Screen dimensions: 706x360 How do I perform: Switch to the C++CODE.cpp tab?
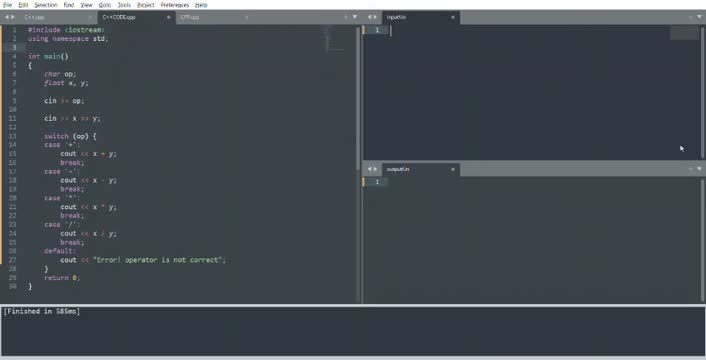tap(119, 17)
